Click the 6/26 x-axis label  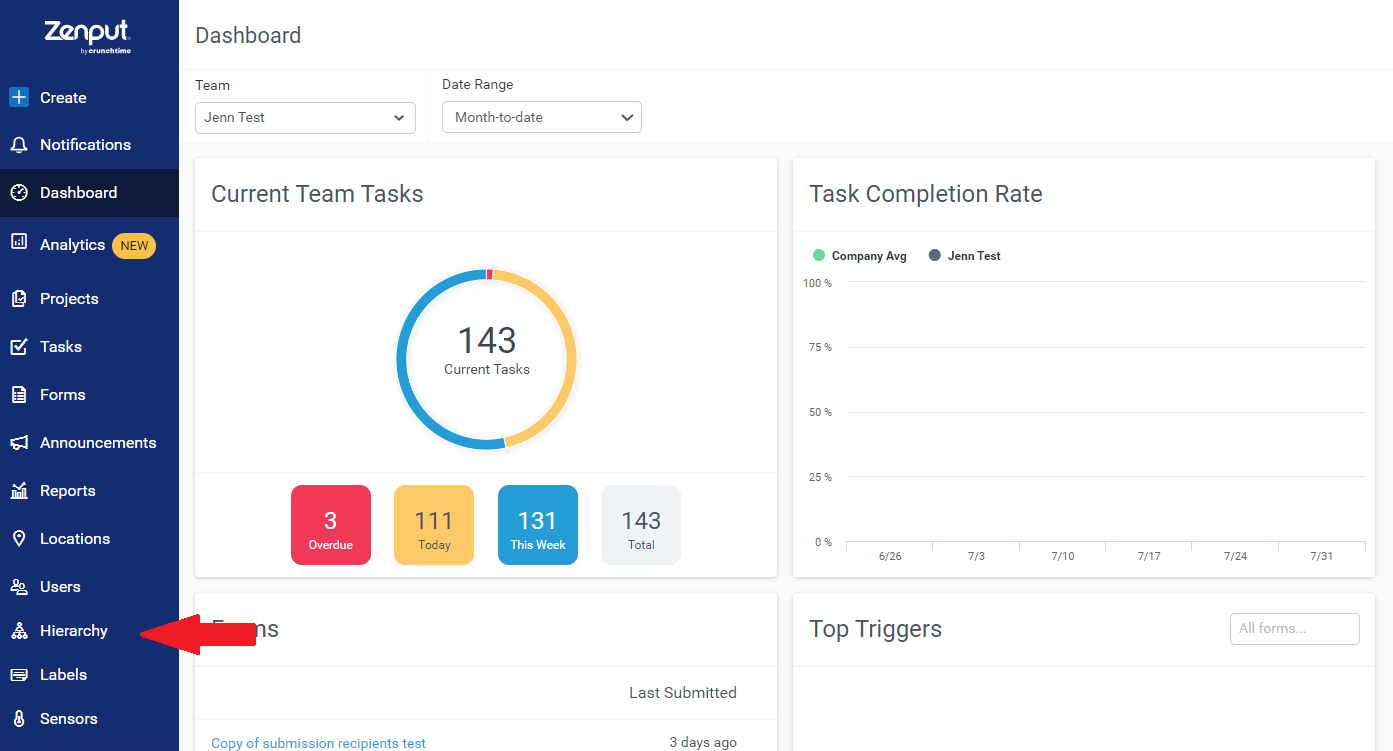click(890, 556)
